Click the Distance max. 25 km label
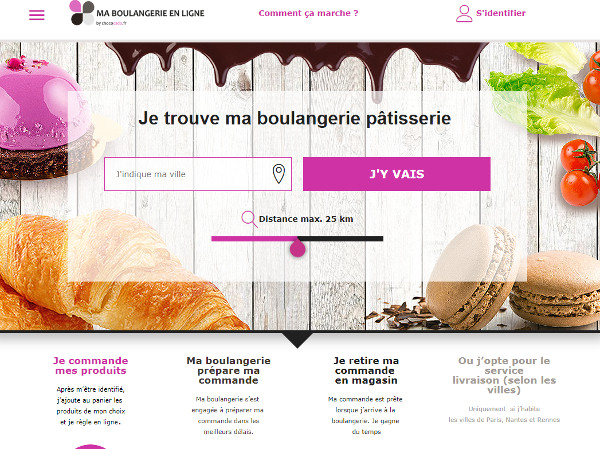The height and width of the screenshot is (449, 600). coord(306,219)
